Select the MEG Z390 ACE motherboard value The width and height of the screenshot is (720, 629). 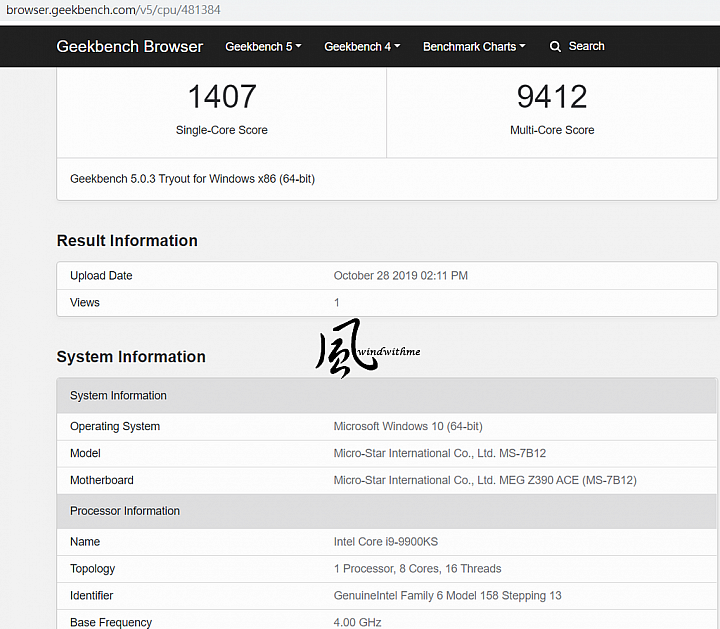(x=485, y=480)
